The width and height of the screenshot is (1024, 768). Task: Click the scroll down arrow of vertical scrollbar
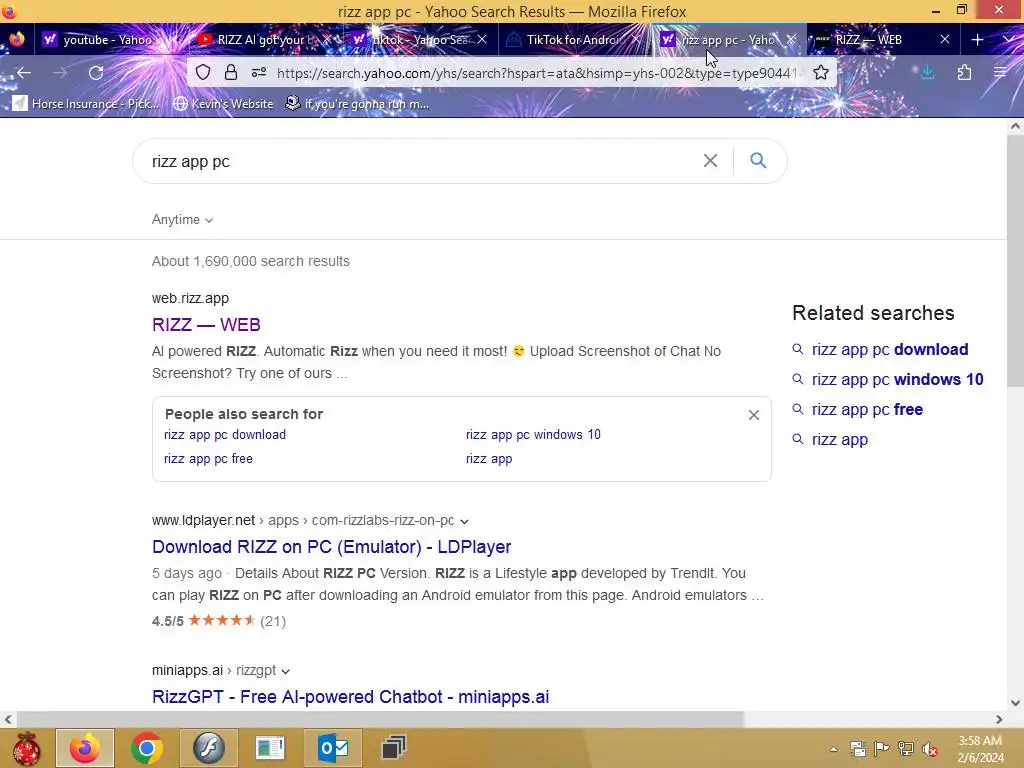click(x=1016, y=703)
